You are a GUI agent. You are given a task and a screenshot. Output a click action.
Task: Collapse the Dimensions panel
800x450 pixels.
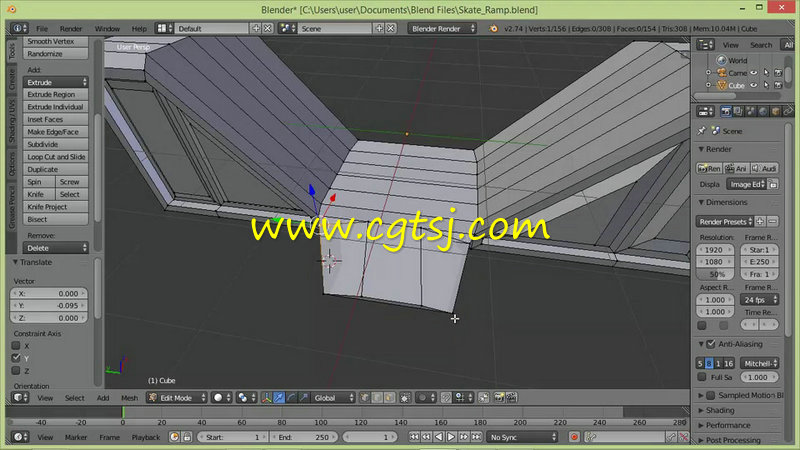pyautogui.click(x=725, y=202)
